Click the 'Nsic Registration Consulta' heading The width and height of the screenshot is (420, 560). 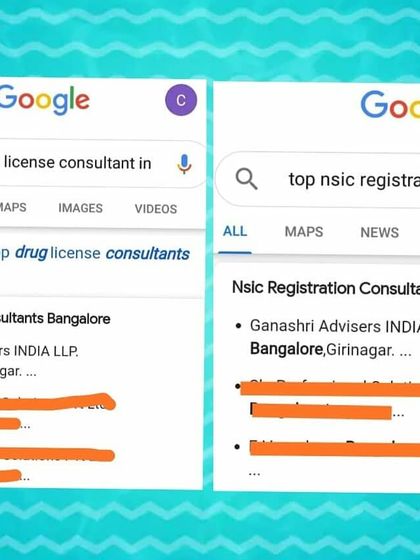coord(326,288)
